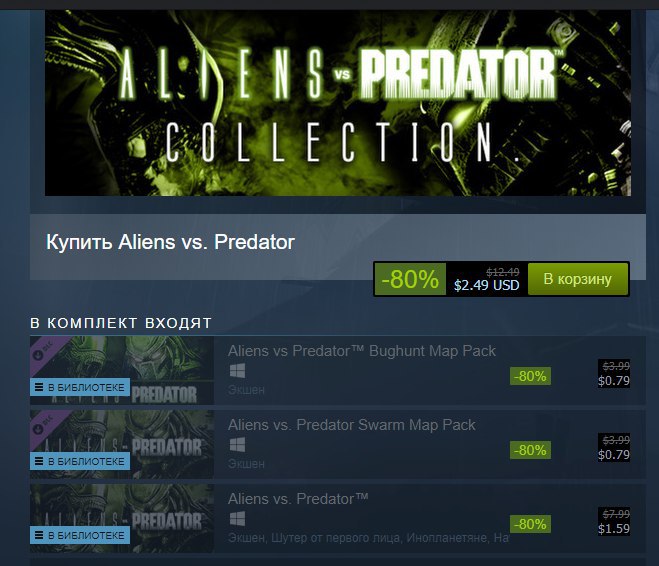Click 'В библиотеке' label on Bughunt Map Pack
659x566 pixels.
pos(80,387)
